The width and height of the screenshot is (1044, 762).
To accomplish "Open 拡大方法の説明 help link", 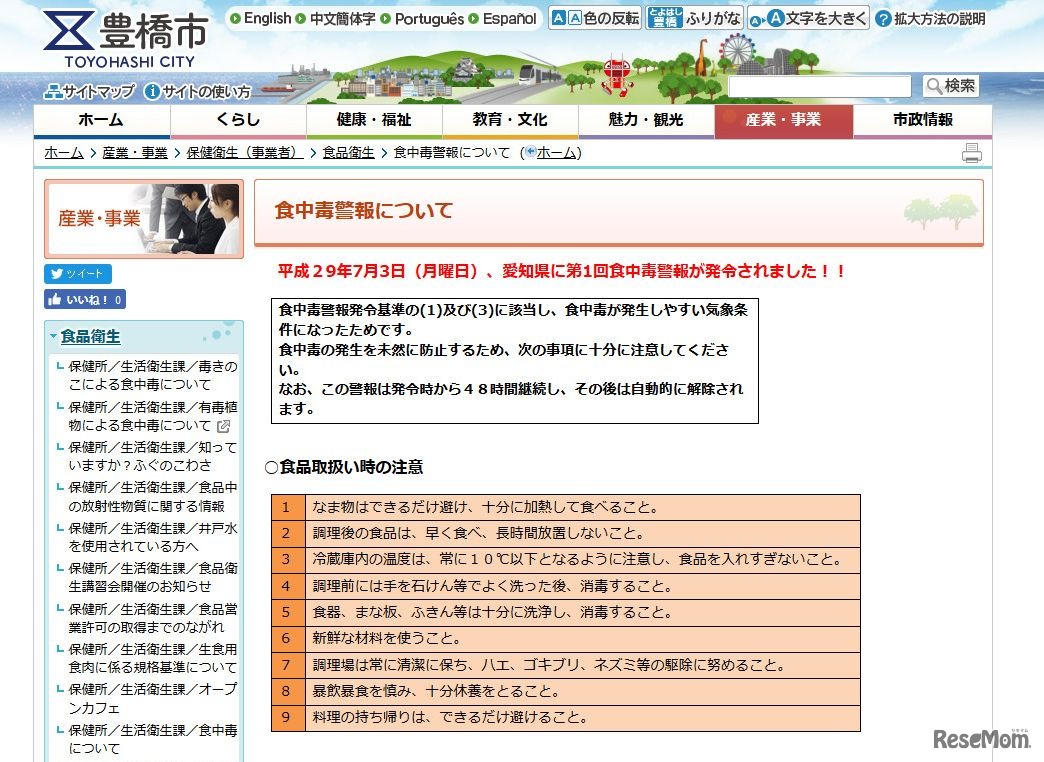I will (x=930, y=18).
